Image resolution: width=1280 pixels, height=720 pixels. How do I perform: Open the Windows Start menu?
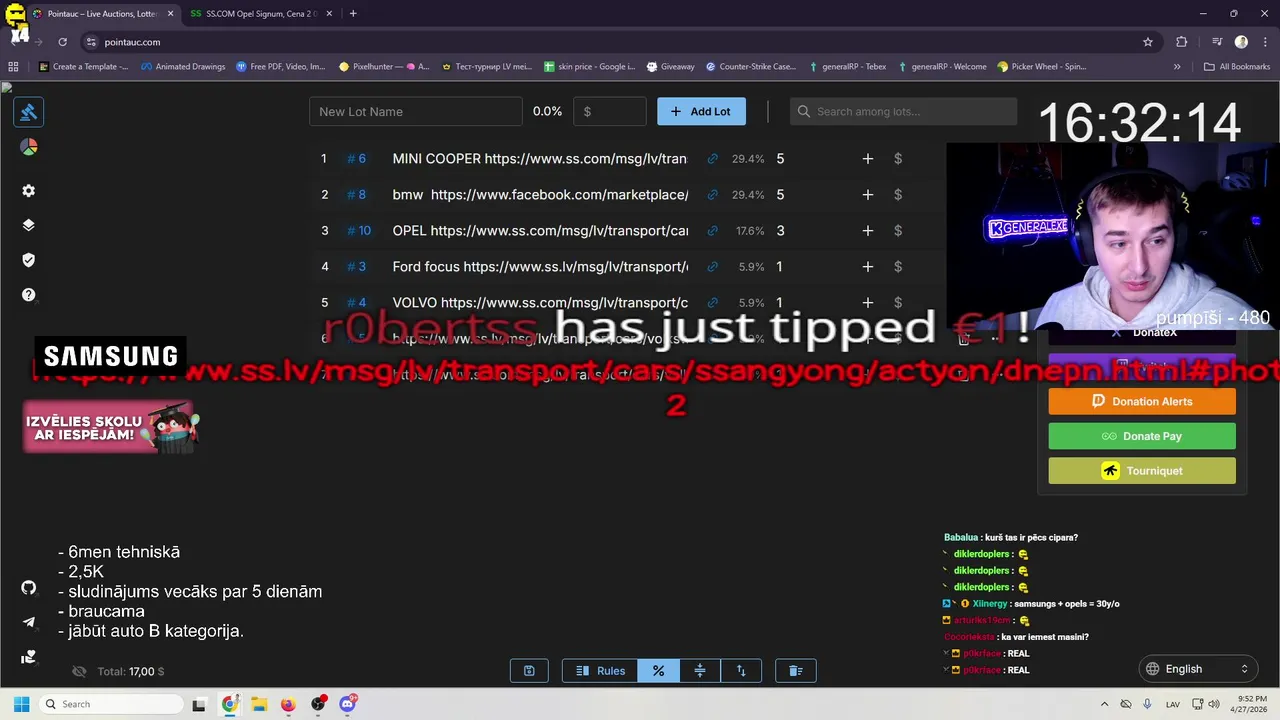click(21, 704)
